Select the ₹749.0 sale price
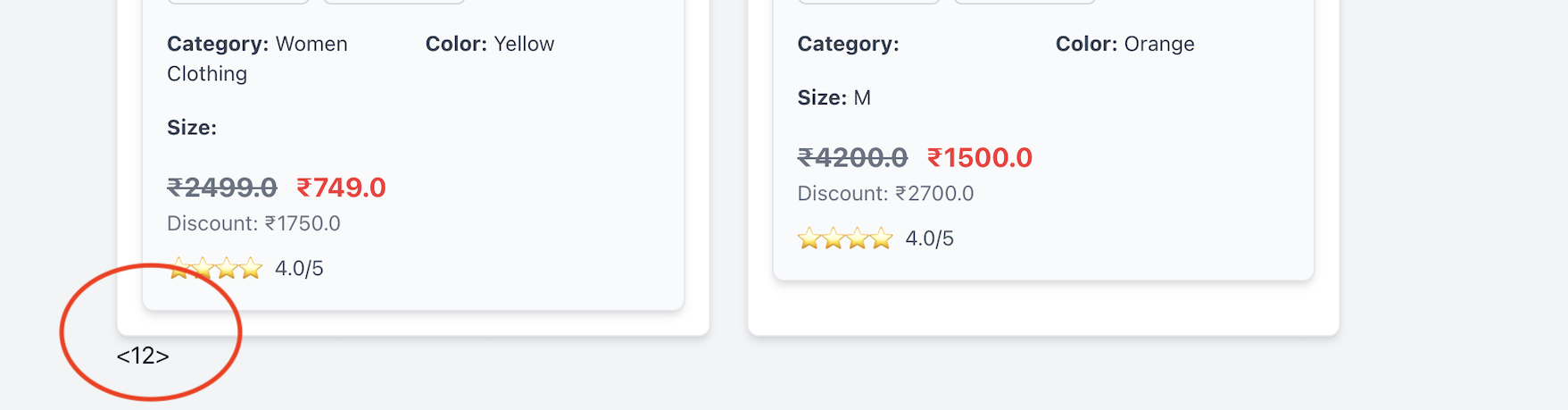1568x410 pixels. pos(341,188)
